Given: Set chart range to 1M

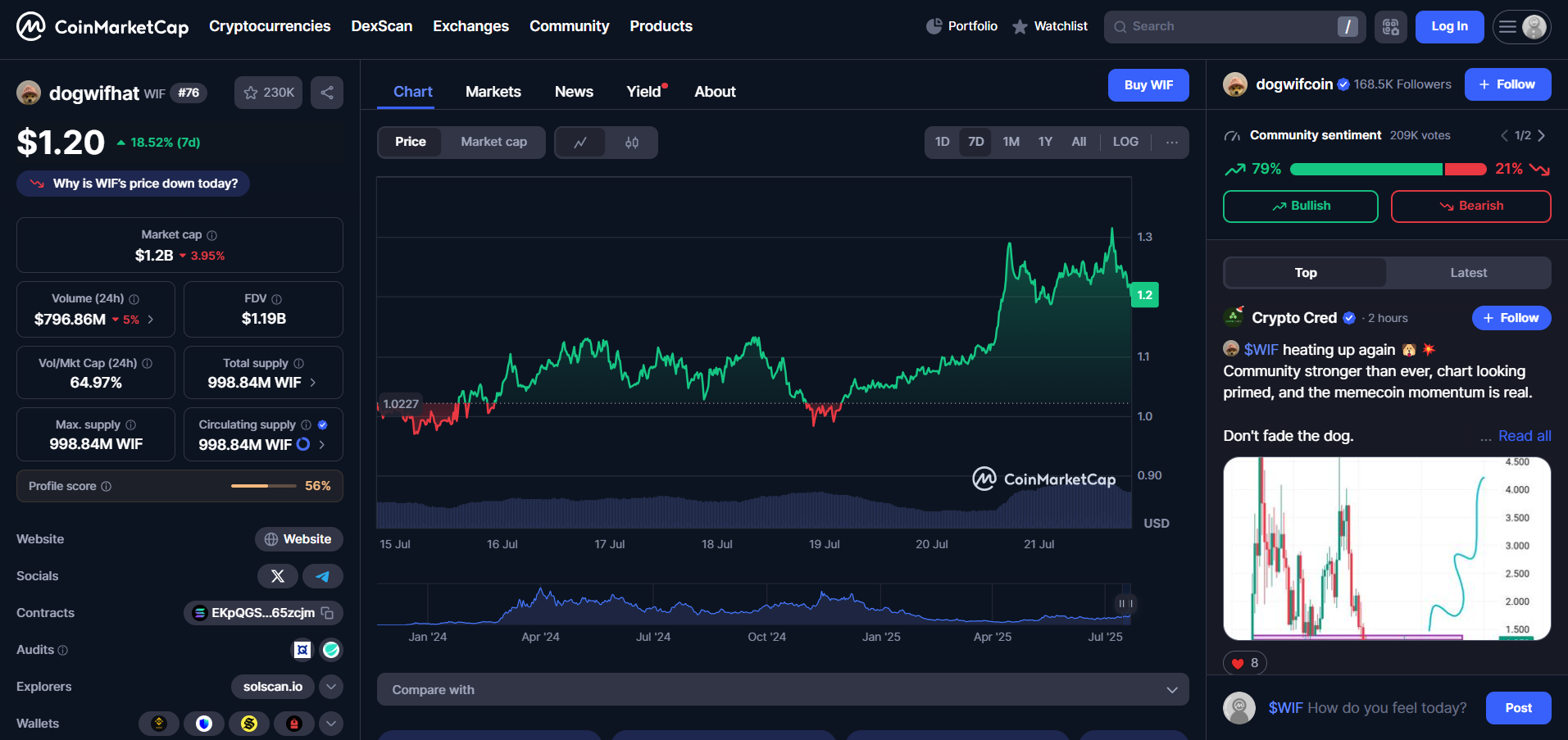Looking at the screenshot, I should (x=1011, y=143).
